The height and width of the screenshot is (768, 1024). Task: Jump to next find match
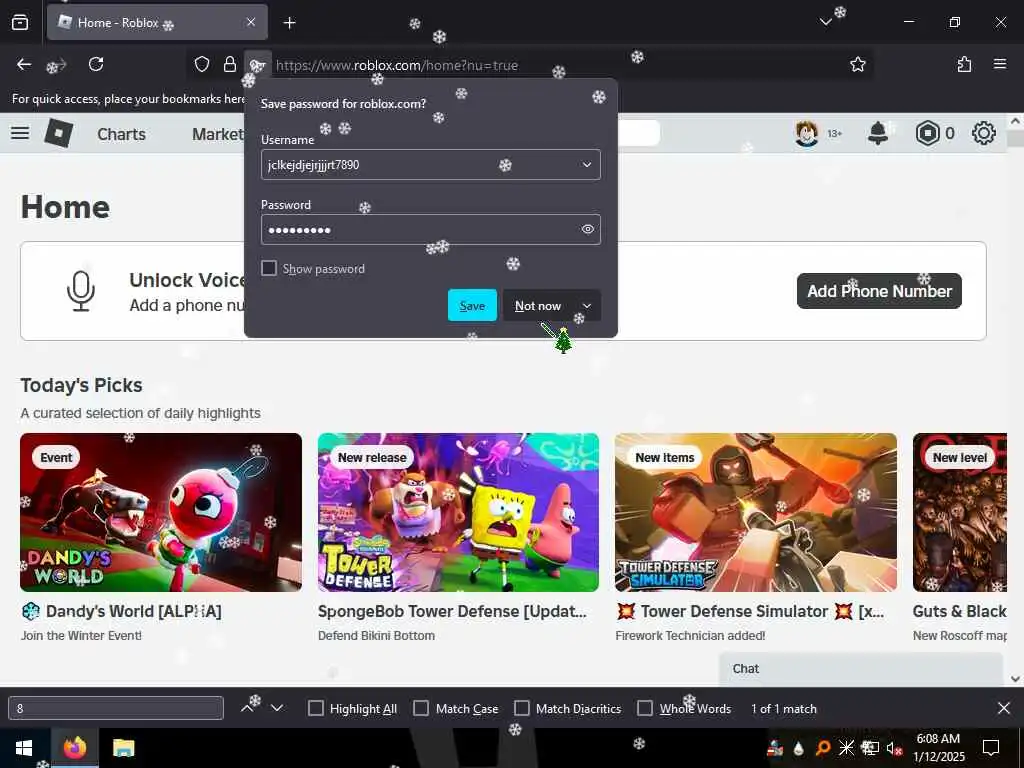click(x=277, y=708)
